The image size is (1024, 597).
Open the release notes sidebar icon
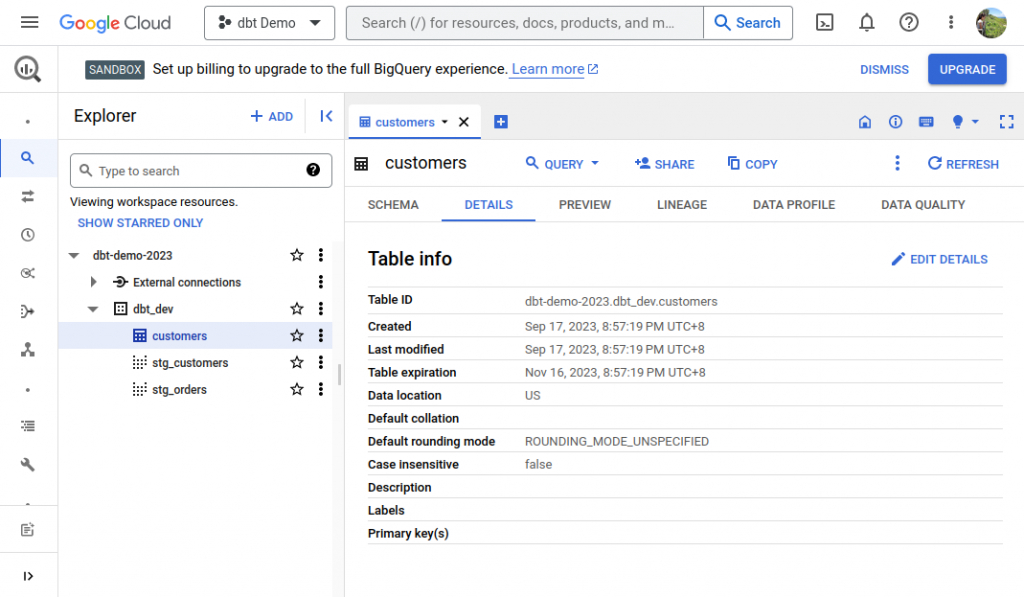[x=27, y=530]
